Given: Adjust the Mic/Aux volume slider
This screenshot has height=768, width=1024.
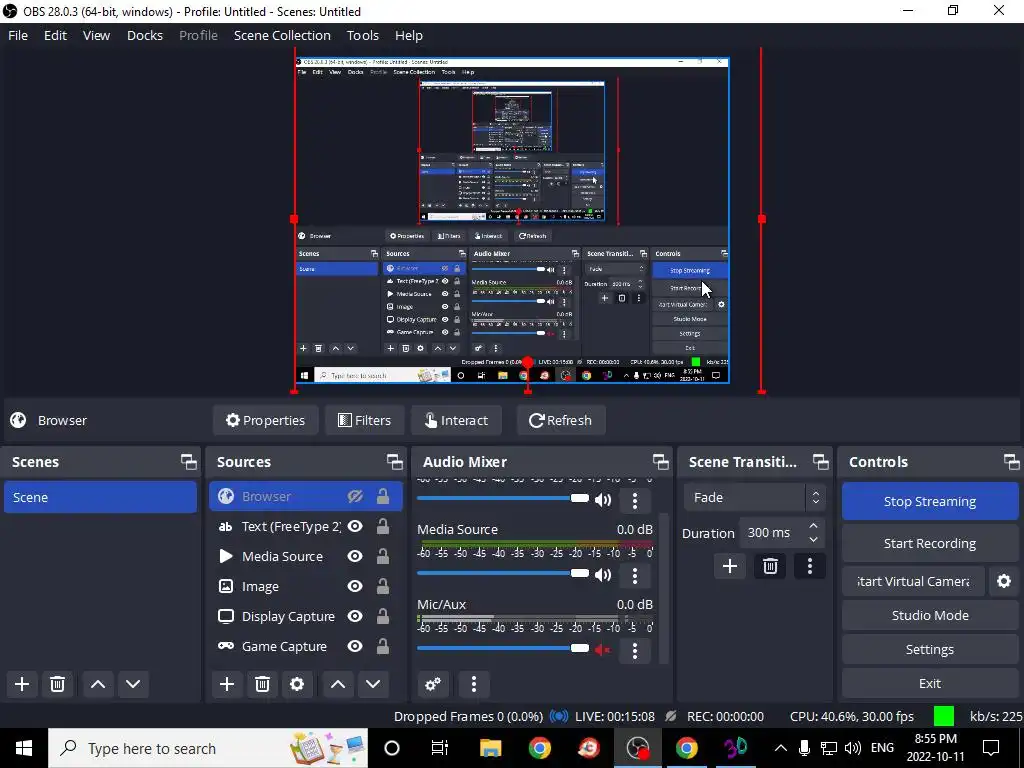Looking at the screenshot, I should coord(503,648).
